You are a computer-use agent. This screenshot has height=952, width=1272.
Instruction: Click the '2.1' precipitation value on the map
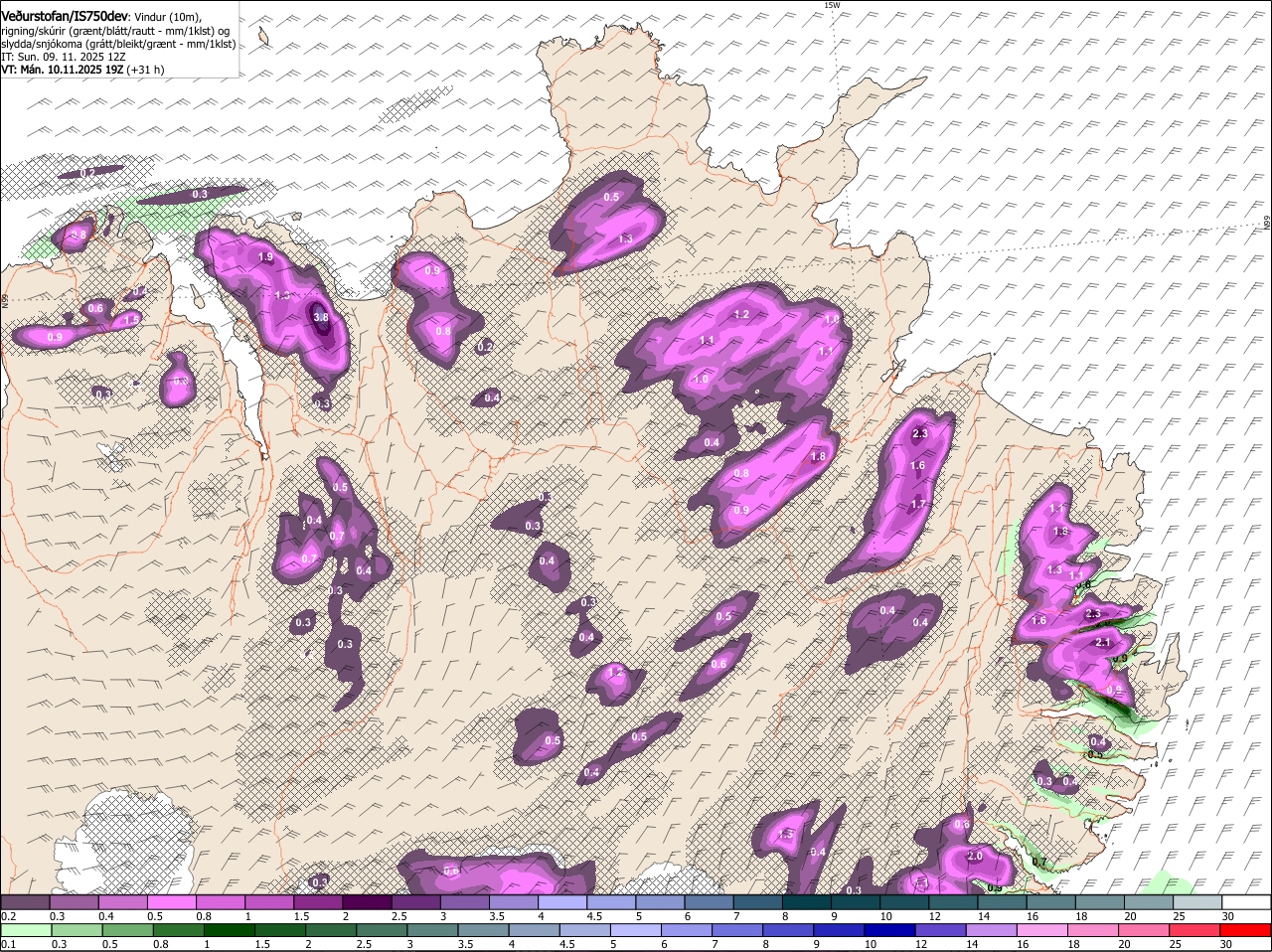tap(1102, 643)
